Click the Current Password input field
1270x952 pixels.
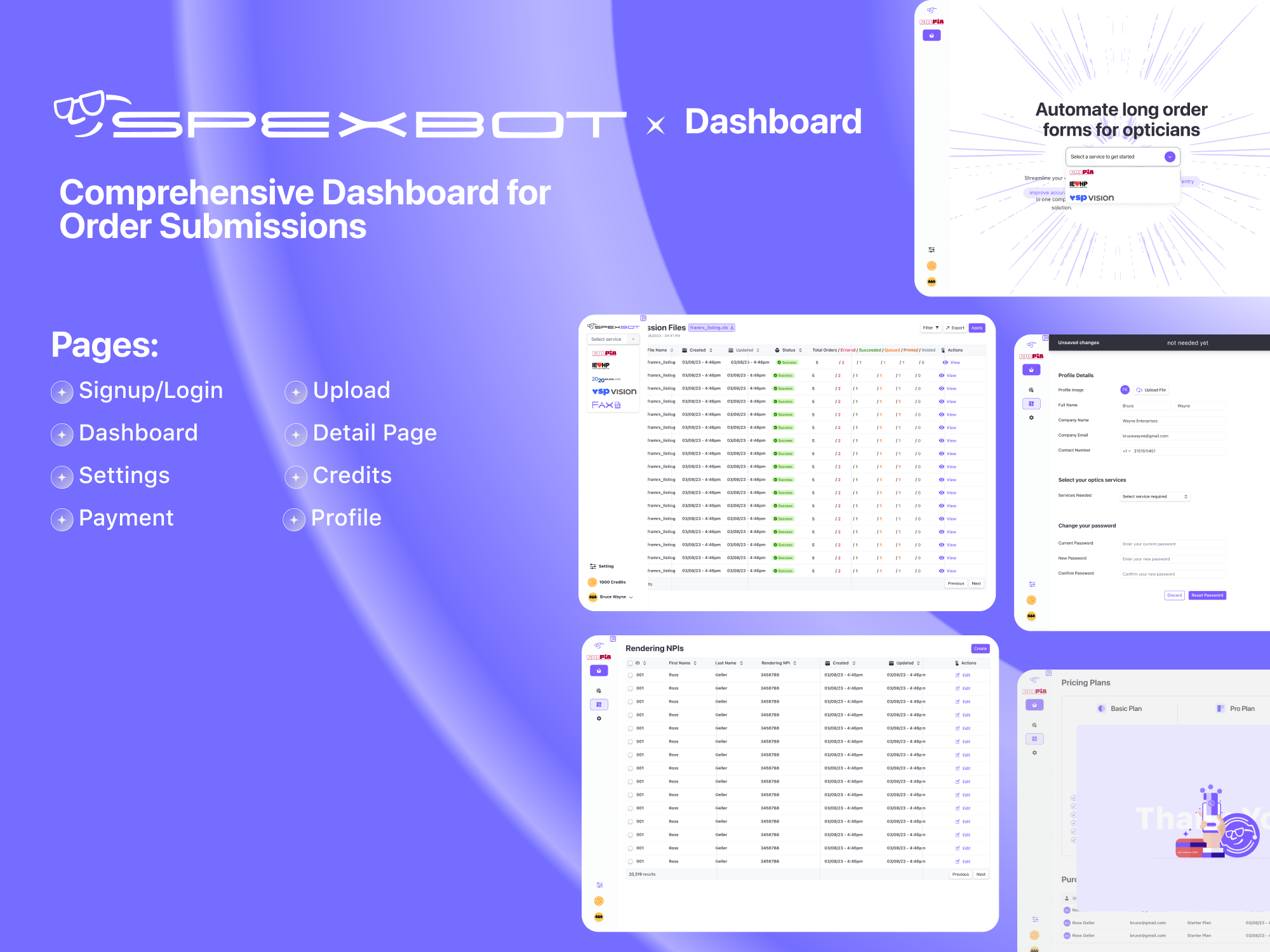click(x=1172, y=544)
